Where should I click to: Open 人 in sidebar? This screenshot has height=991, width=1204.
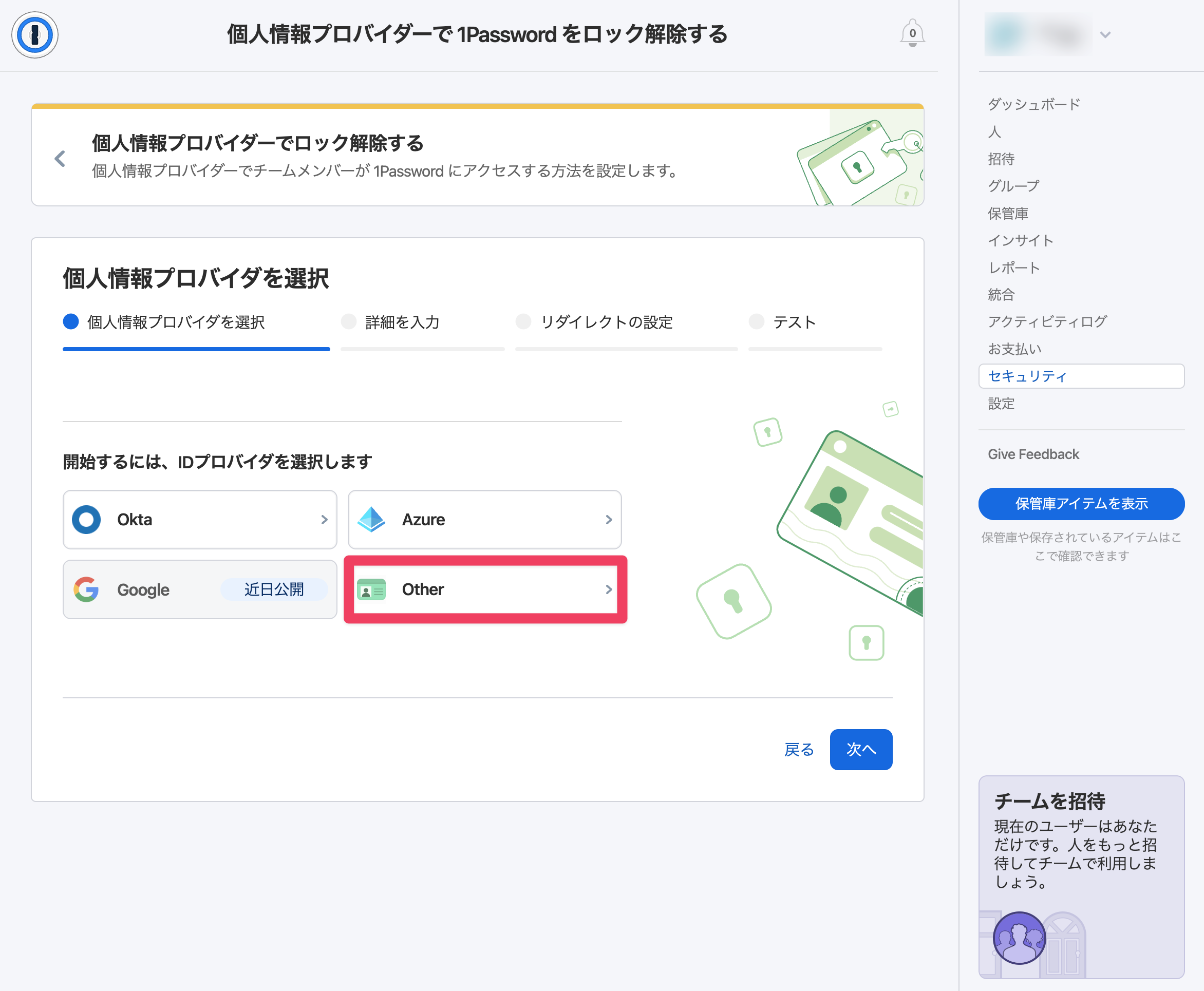click(x=994, y=132)
